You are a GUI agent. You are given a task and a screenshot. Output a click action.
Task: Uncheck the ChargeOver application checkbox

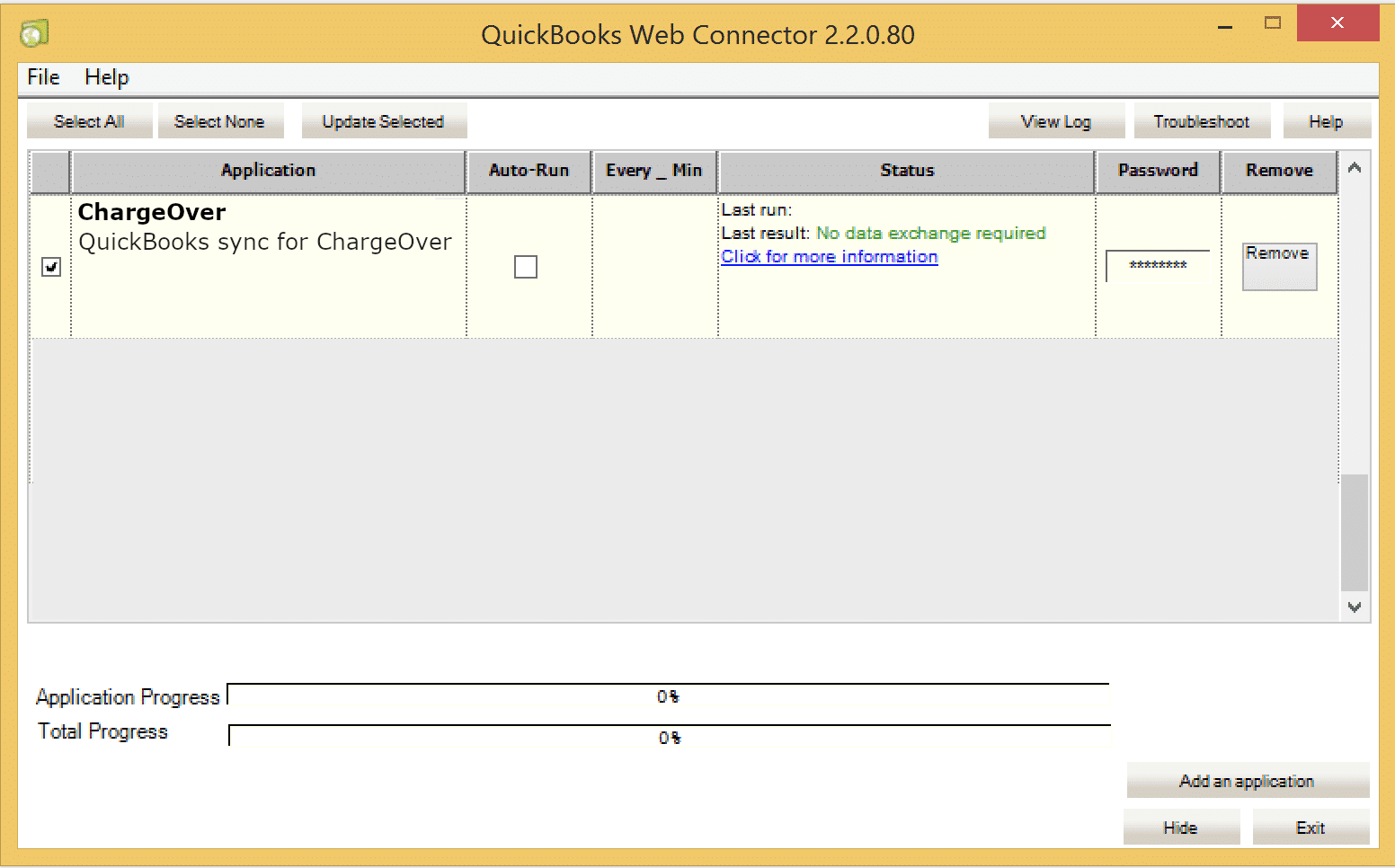tap(51, 267)
